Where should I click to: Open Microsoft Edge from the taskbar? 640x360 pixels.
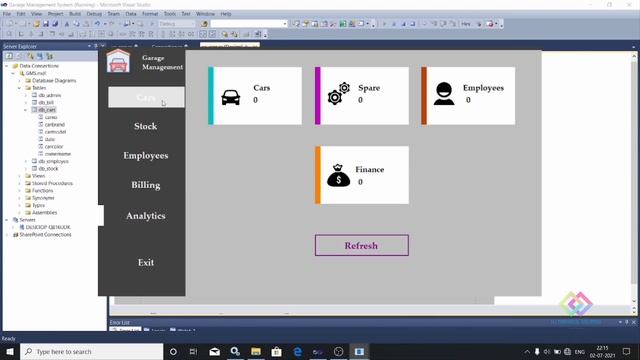point(298,351)
